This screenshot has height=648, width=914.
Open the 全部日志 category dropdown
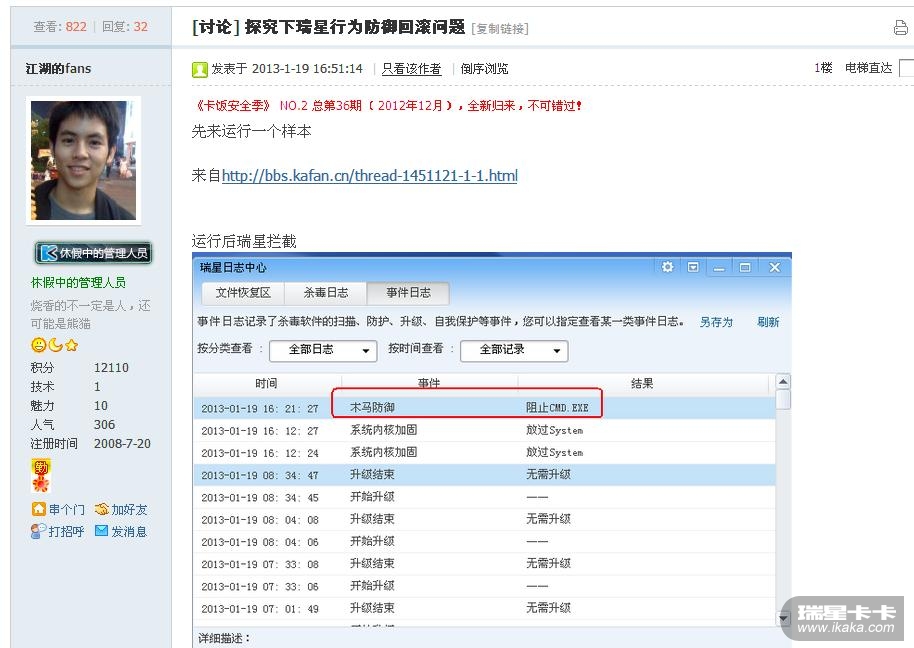click(x=323, y=350)
